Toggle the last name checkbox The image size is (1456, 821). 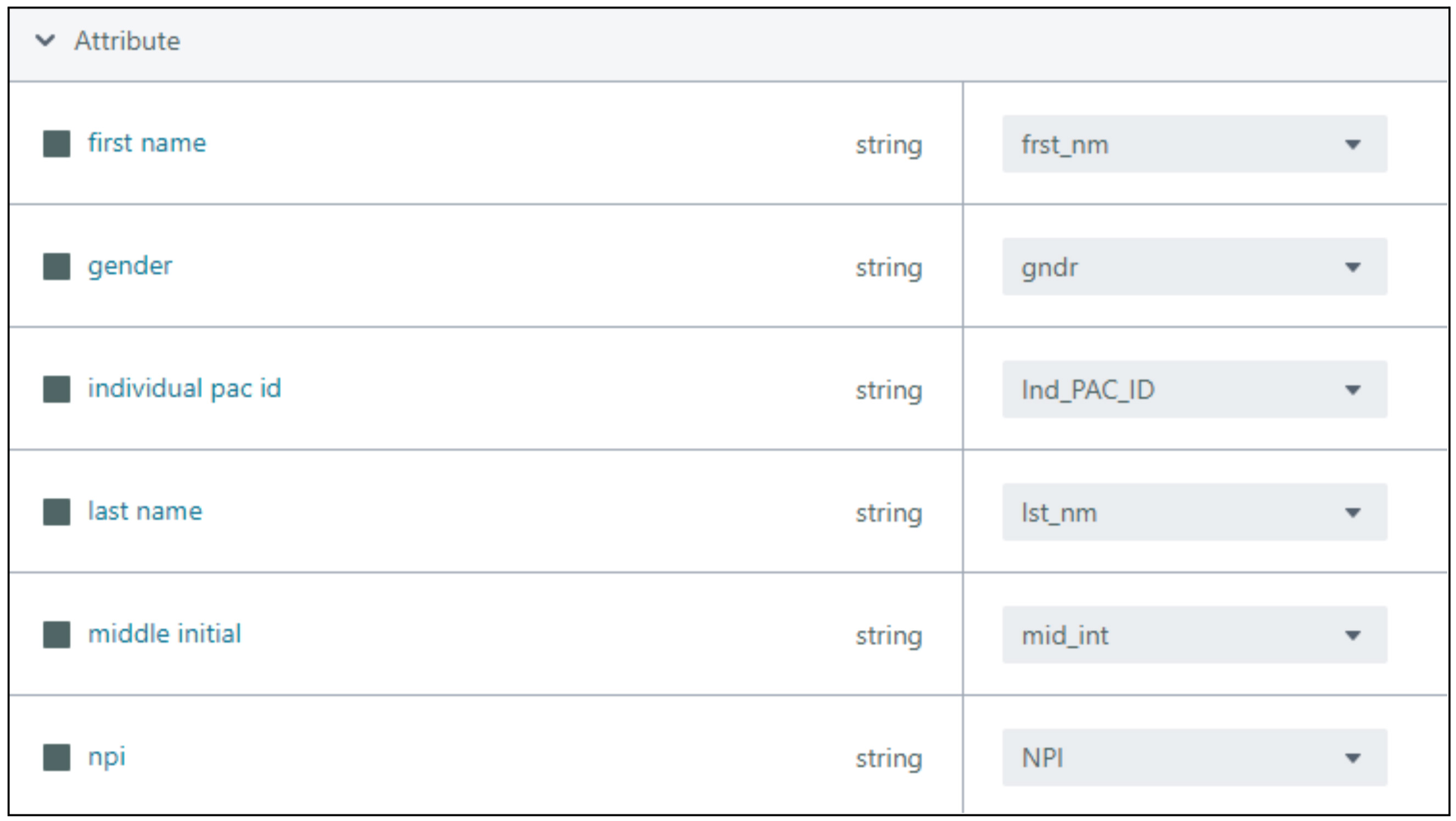[x=55, y=511]
